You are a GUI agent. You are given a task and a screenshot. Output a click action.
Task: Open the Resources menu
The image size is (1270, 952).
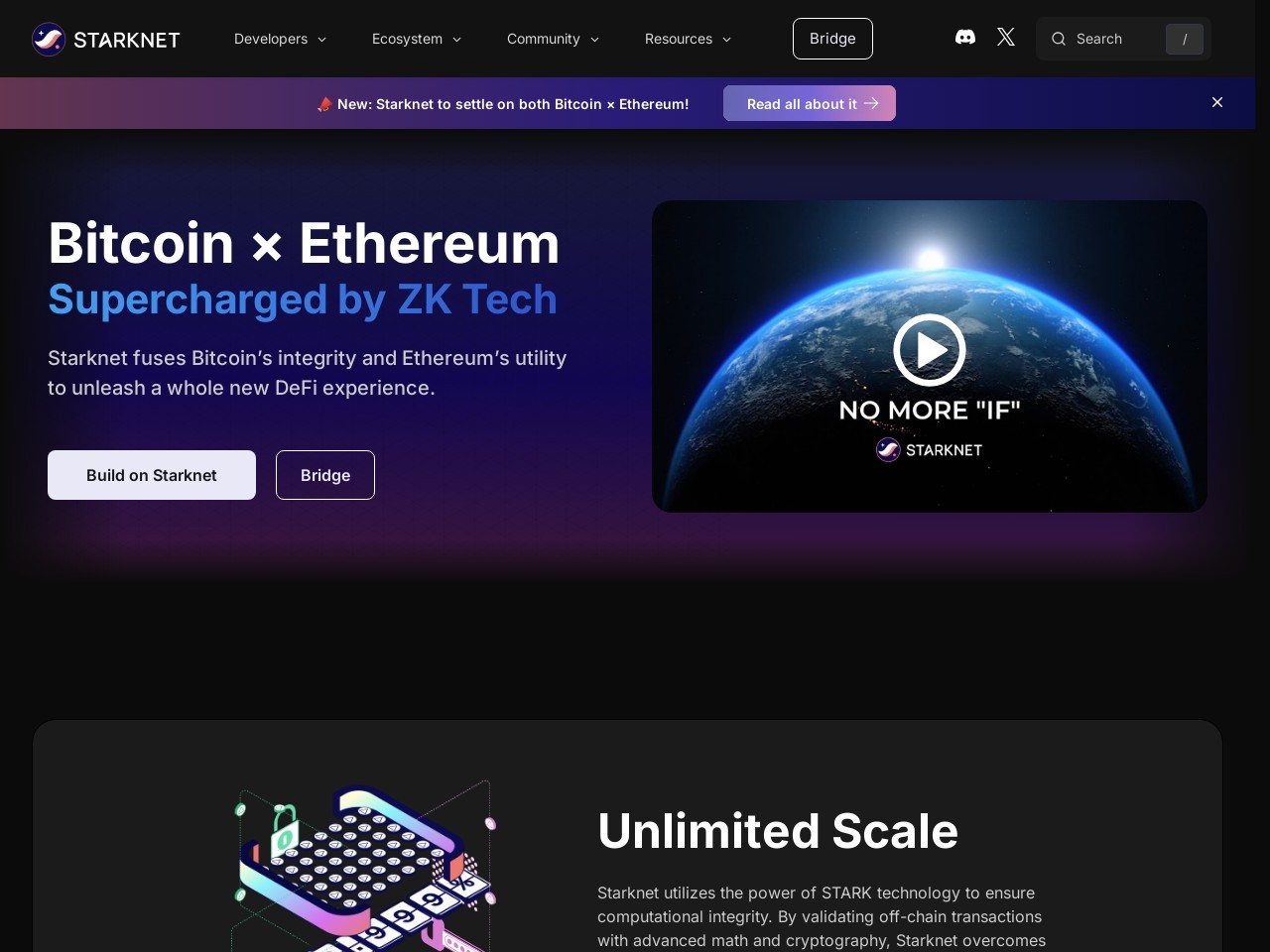(689, 39)
